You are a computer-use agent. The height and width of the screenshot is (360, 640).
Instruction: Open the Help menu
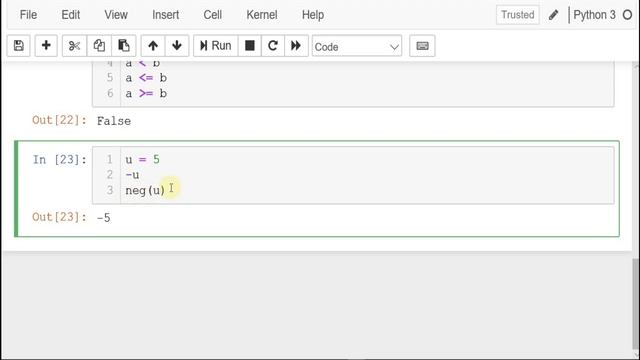313,15
